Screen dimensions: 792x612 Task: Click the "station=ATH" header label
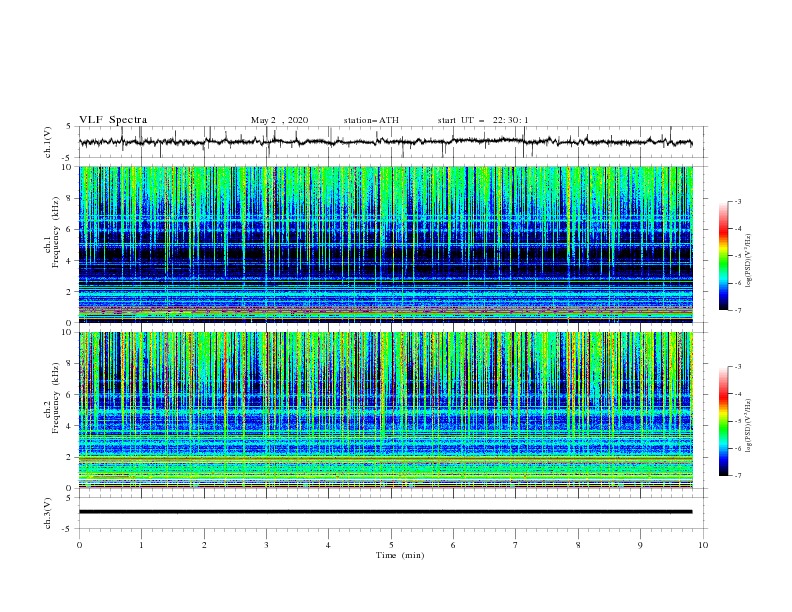click(x=371, y=120)
